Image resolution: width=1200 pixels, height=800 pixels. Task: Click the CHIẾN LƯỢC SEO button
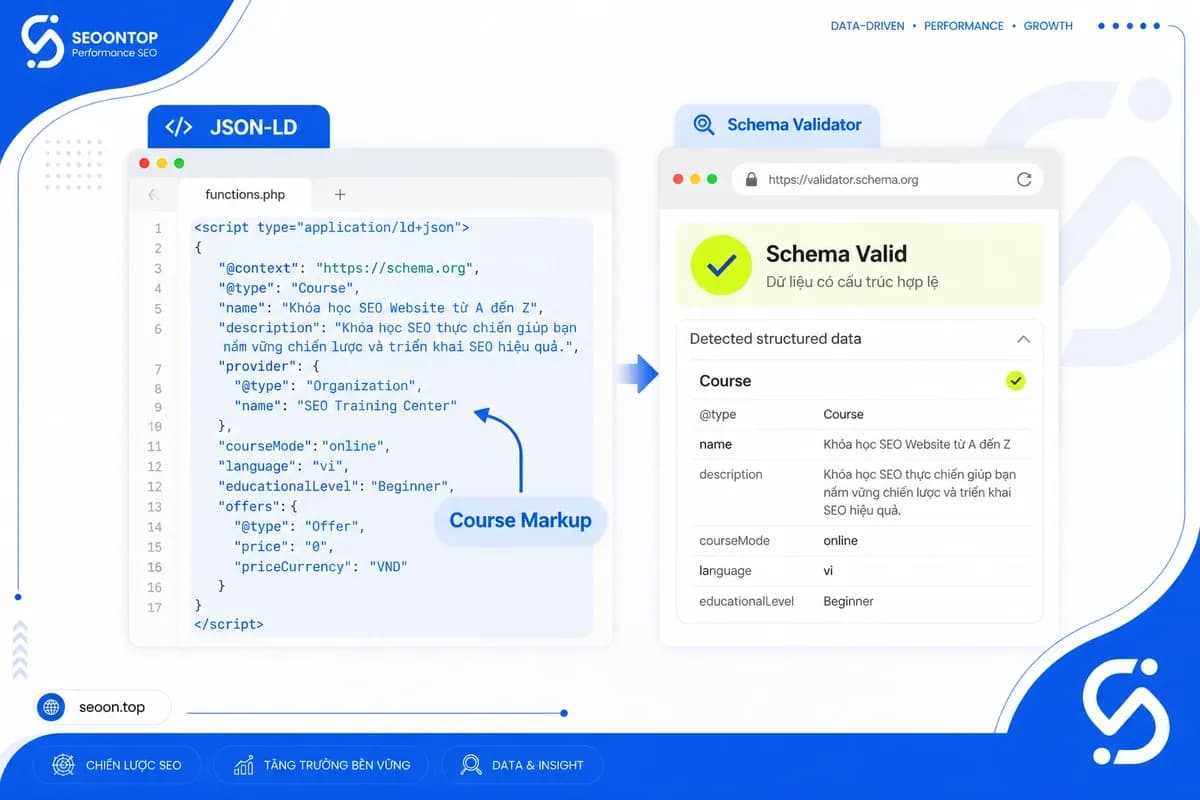(x=116, y=765)
